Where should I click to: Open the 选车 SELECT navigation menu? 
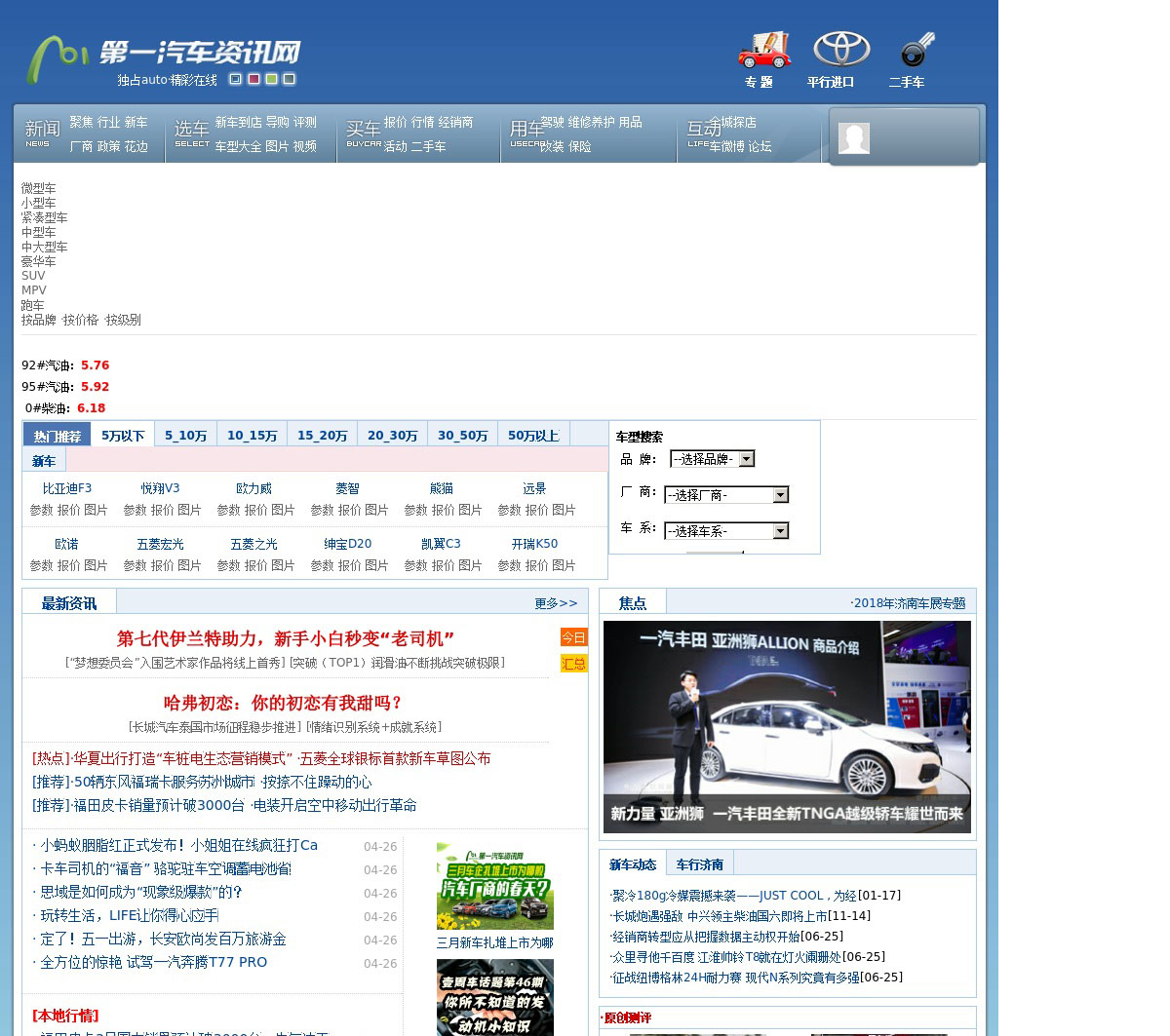[191, 133]
